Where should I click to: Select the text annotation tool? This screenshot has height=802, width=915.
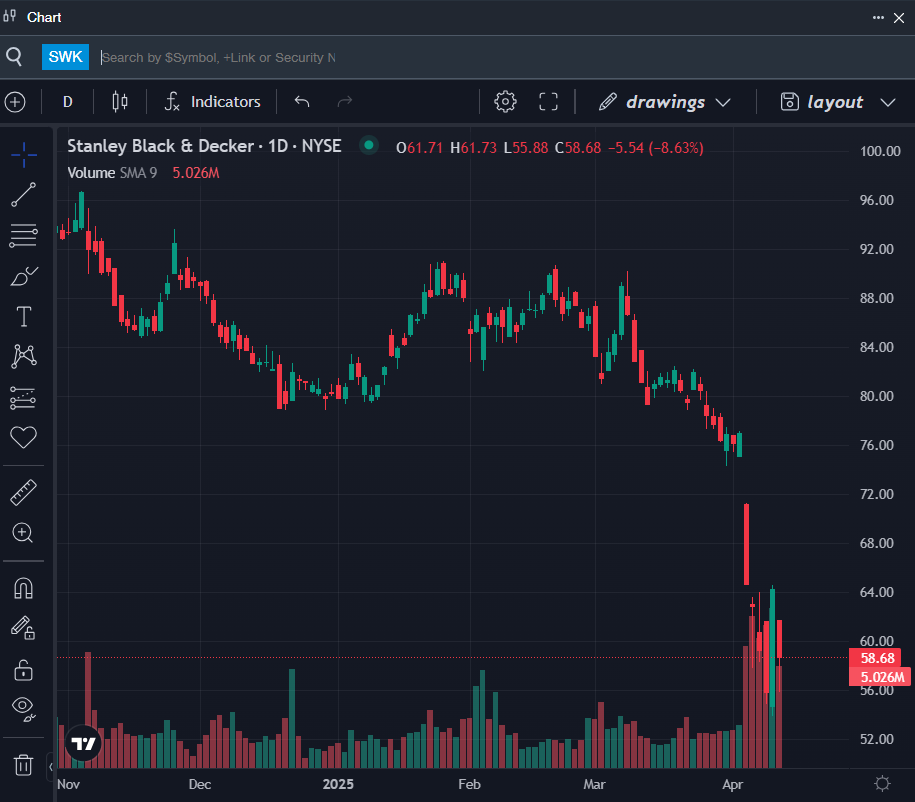(23, 316)
